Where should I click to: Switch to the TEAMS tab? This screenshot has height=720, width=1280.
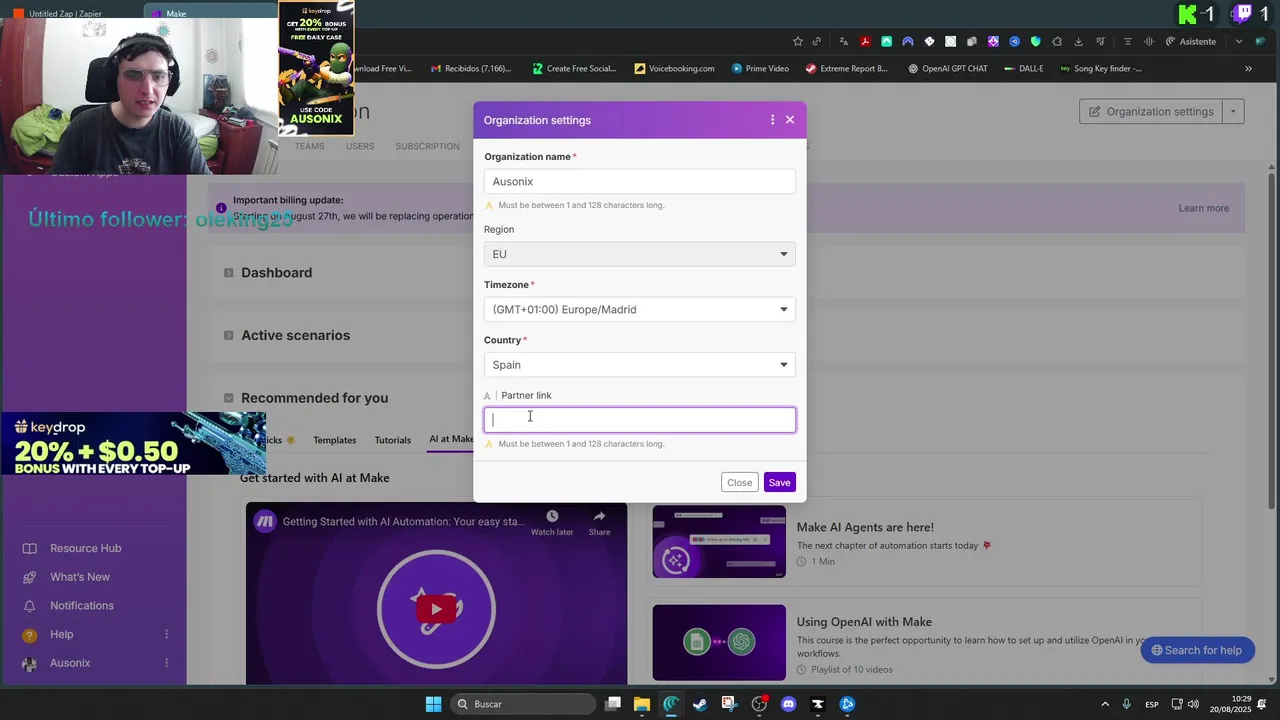click(x=309, y=146)
